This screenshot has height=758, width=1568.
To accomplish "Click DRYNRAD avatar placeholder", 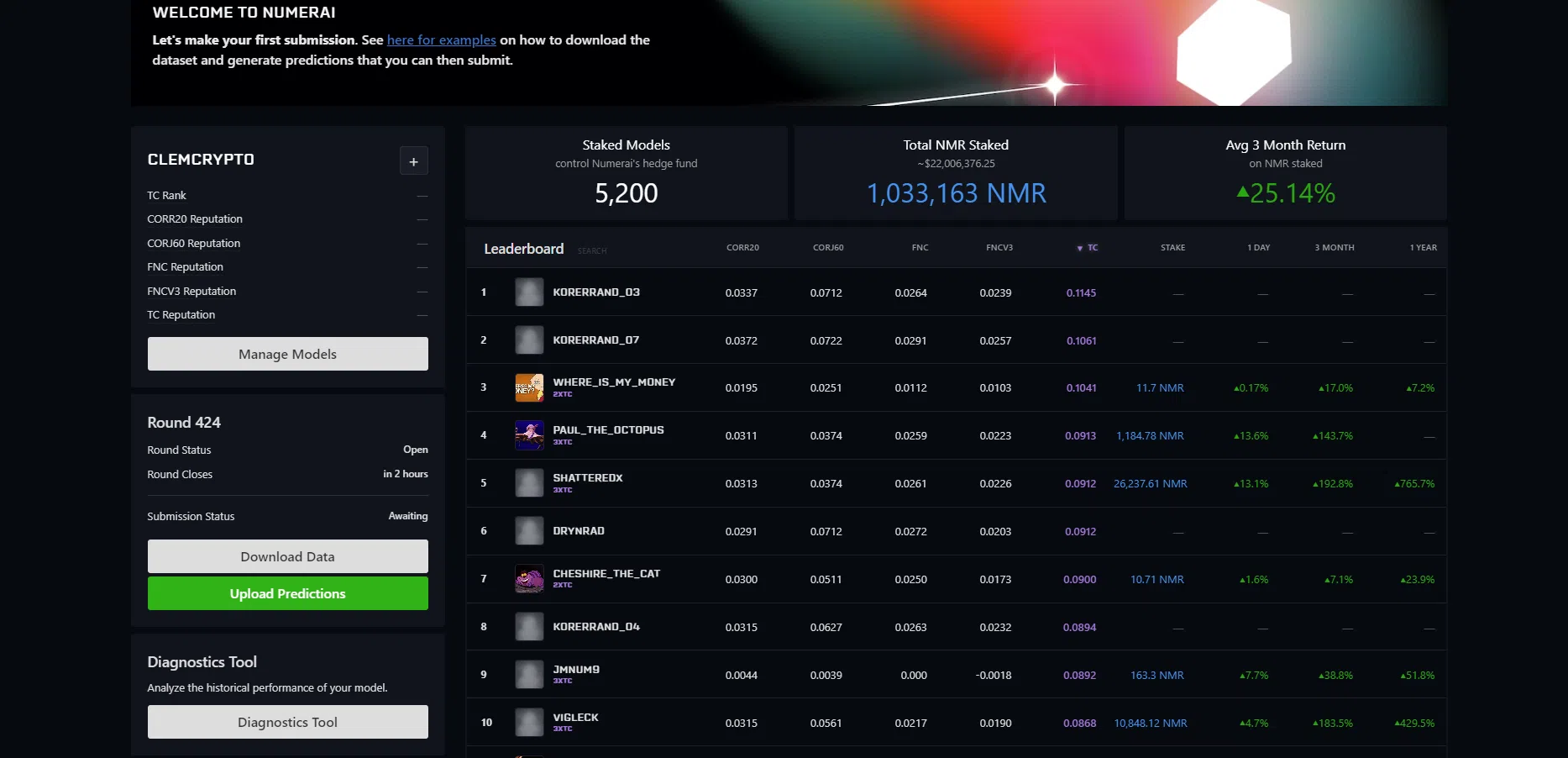I will click(529, 531).
